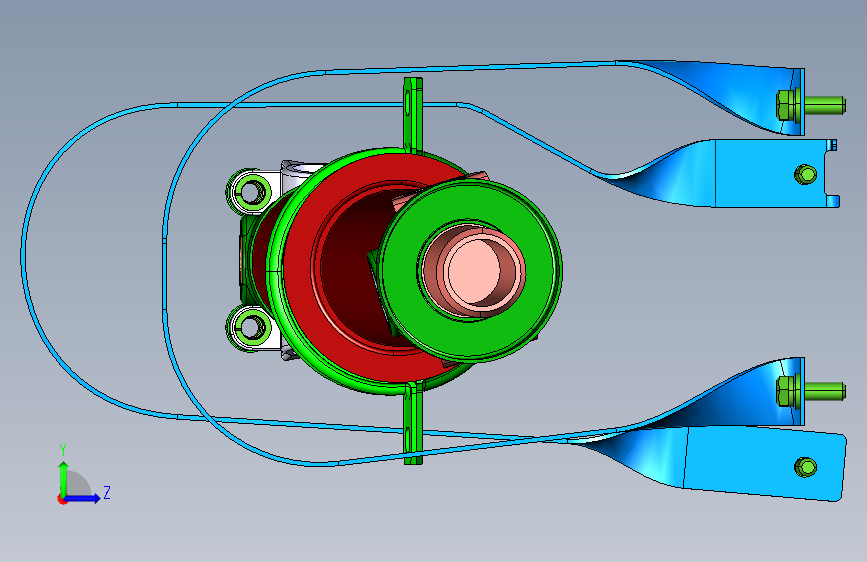Click the green Y axis arrow of the triad
This screenshot has width=867, height=562.
pos(64,478)
